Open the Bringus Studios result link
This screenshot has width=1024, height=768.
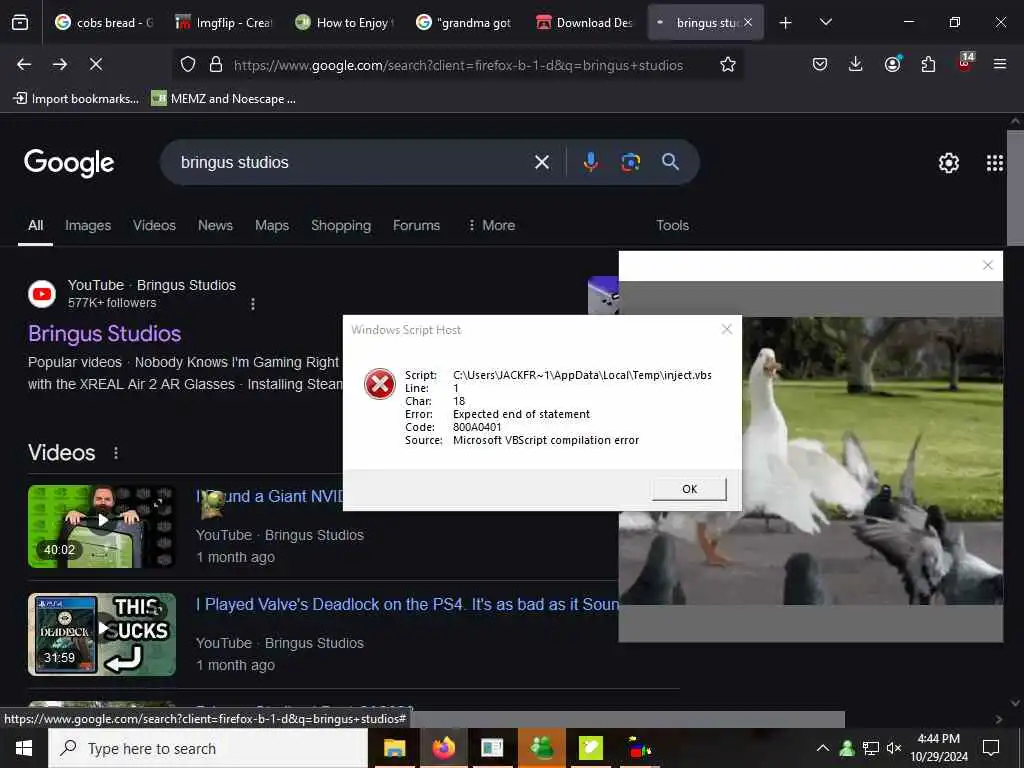coord(104,334)
